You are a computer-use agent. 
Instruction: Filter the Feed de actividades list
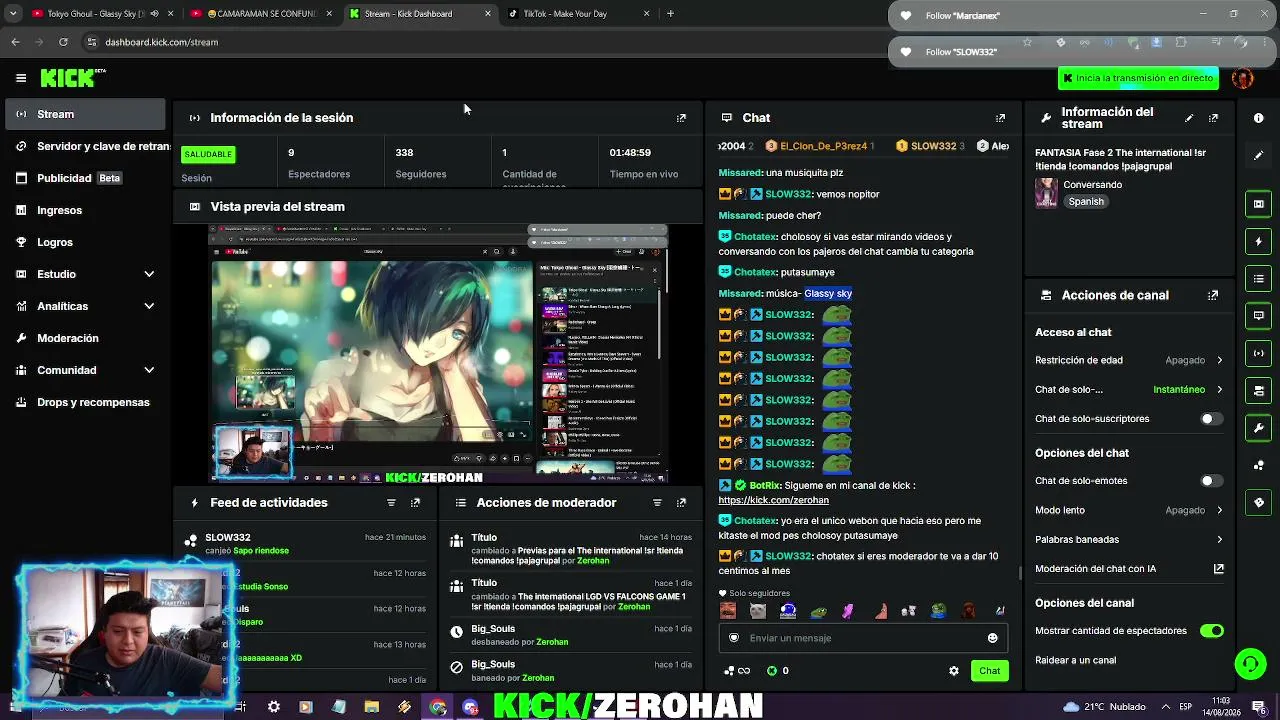click(391, 503)
